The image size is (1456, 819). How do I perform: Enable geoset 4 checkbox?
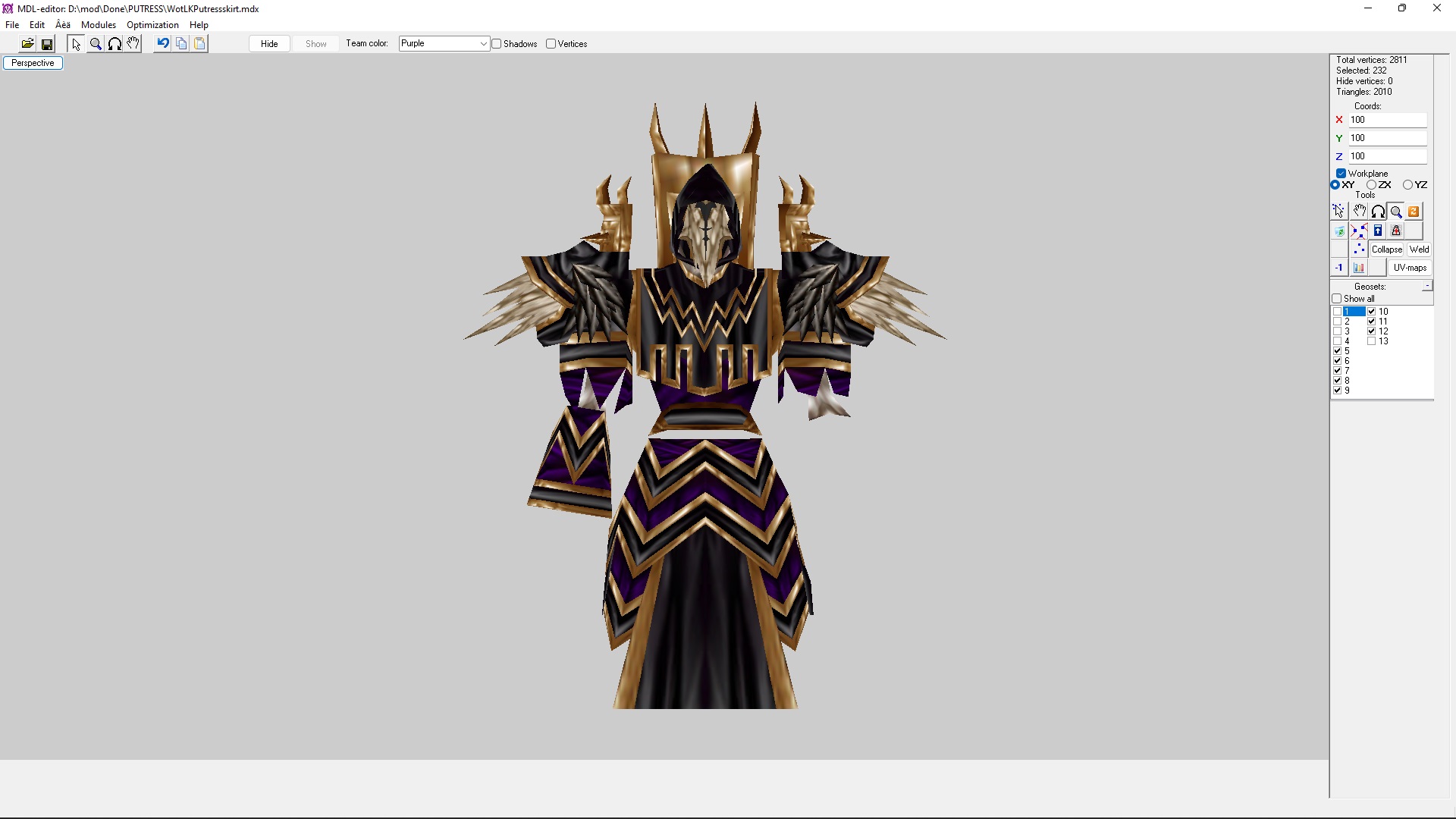[1337, 341]
